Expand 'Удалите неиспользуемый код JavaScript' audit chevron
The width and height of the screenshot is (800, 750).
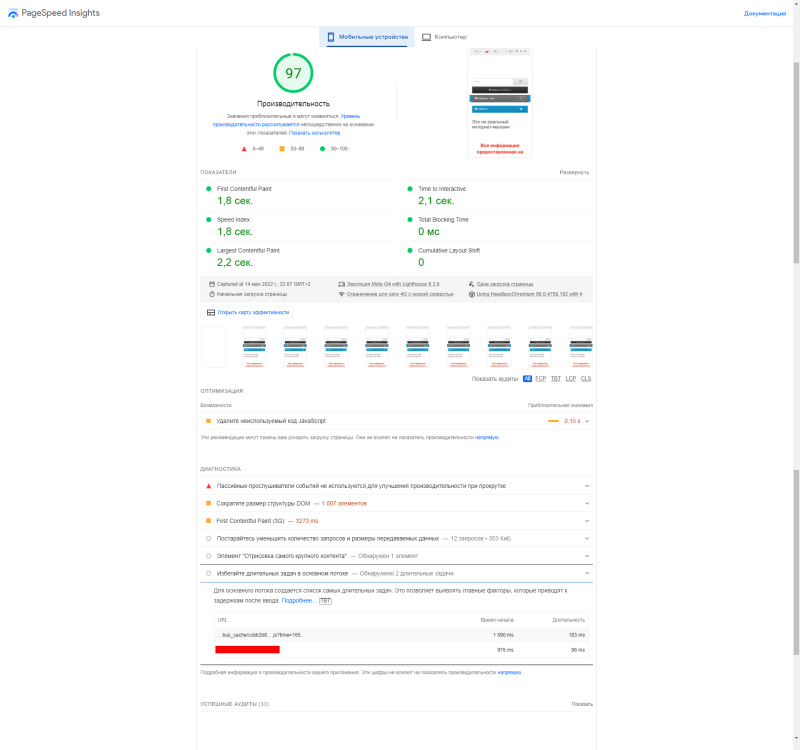click(x=587, y=421)
